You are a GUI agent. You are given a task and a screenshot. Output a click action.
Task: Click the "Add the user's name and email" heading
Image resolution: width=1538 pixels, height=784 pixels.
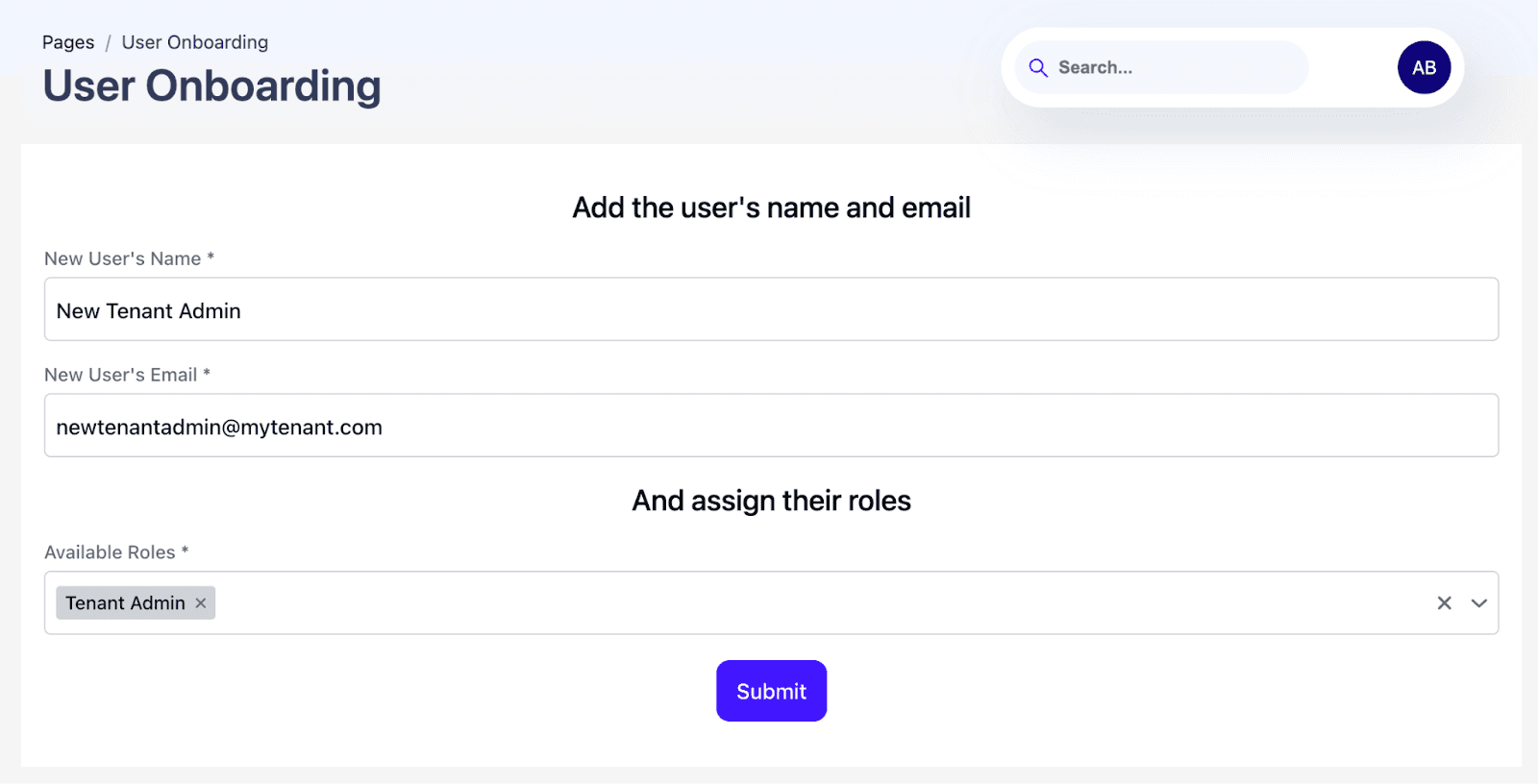tap(771, 208)
